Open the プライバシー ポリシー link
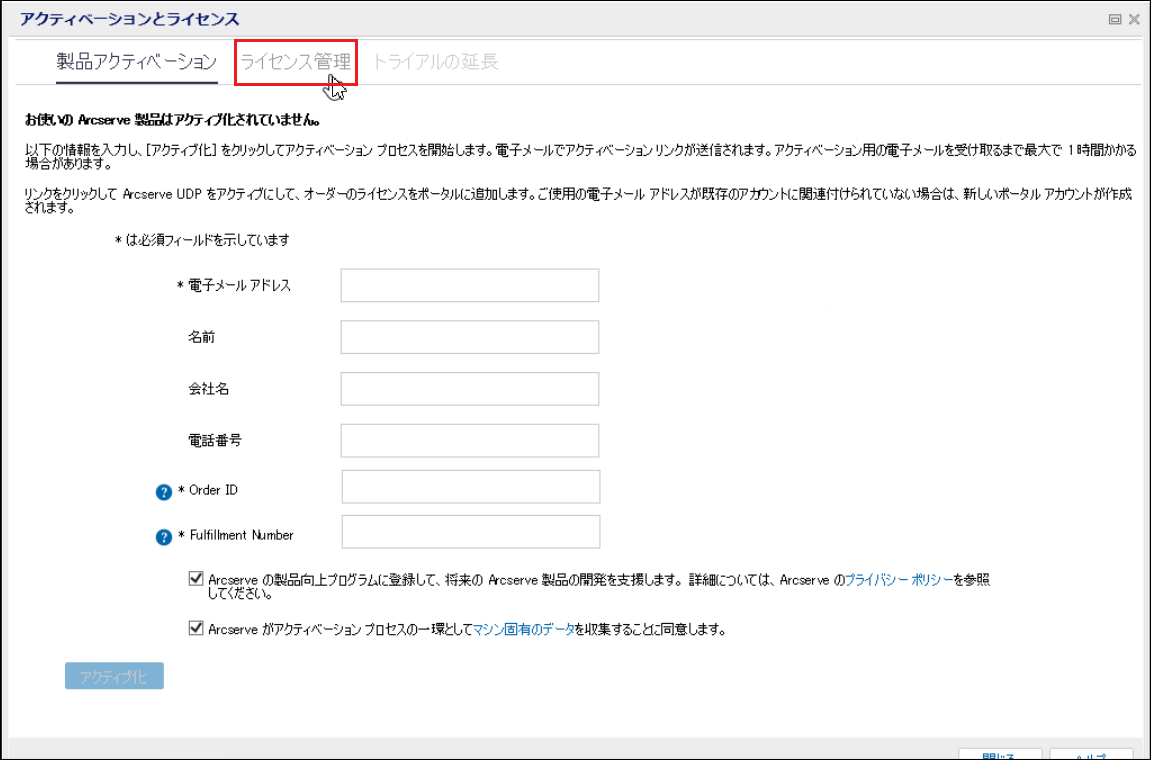The height and width of the screenshot is (760, 1151). [899, 580]
